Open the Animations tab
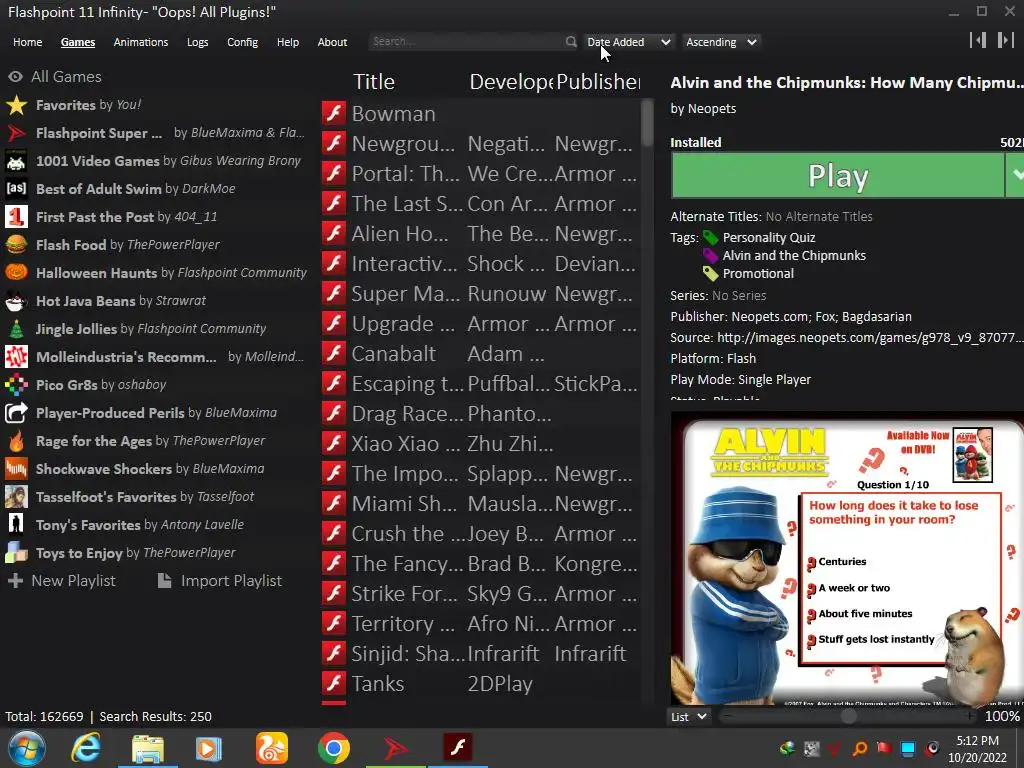1024x768 pixels. [x=140, y=42]
